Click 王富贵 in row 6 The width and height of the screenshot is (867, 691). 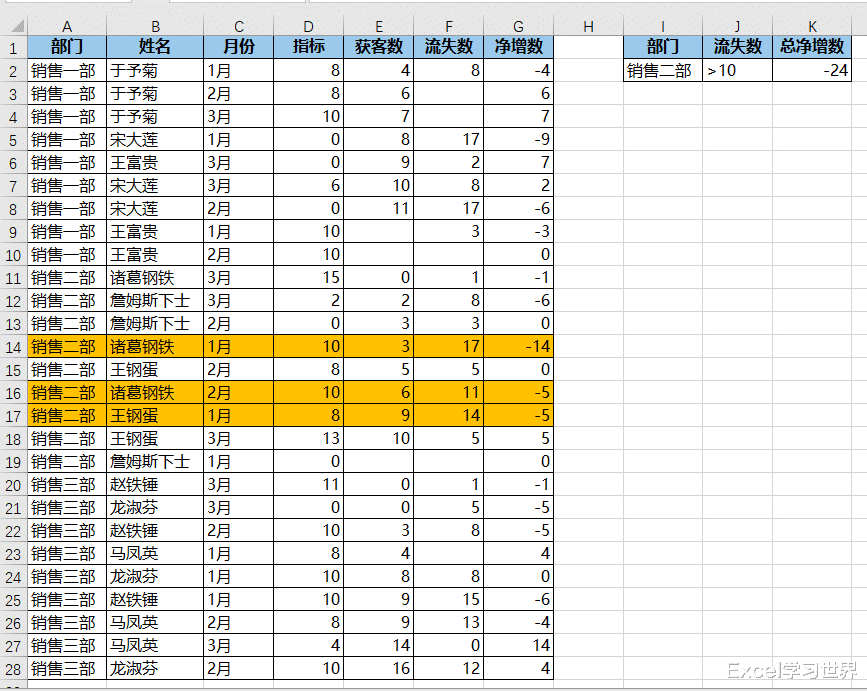[x=155, y=163]
